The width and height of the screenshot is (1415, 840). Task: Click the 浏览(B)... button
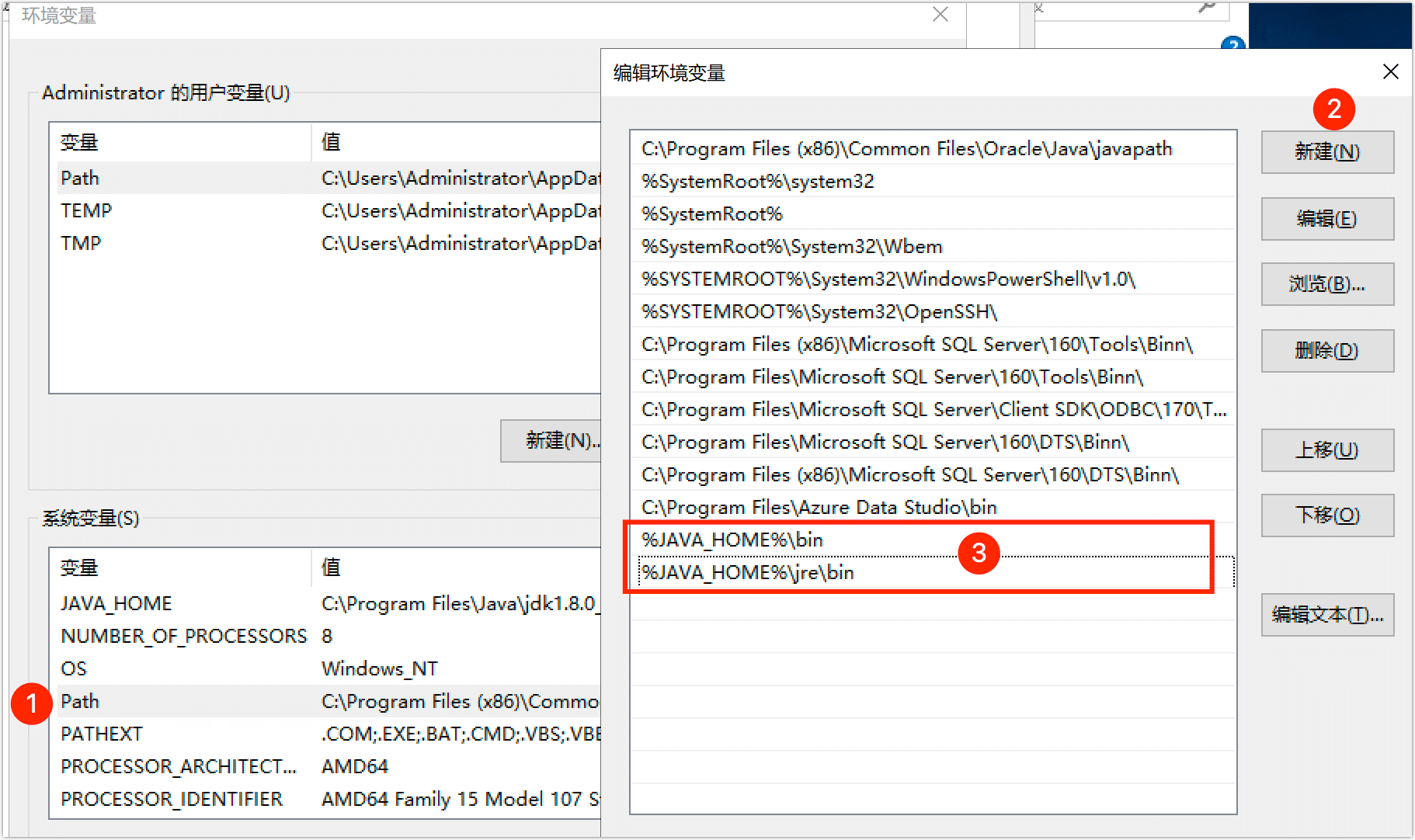pyautogui.click(x=1326, y=284)
